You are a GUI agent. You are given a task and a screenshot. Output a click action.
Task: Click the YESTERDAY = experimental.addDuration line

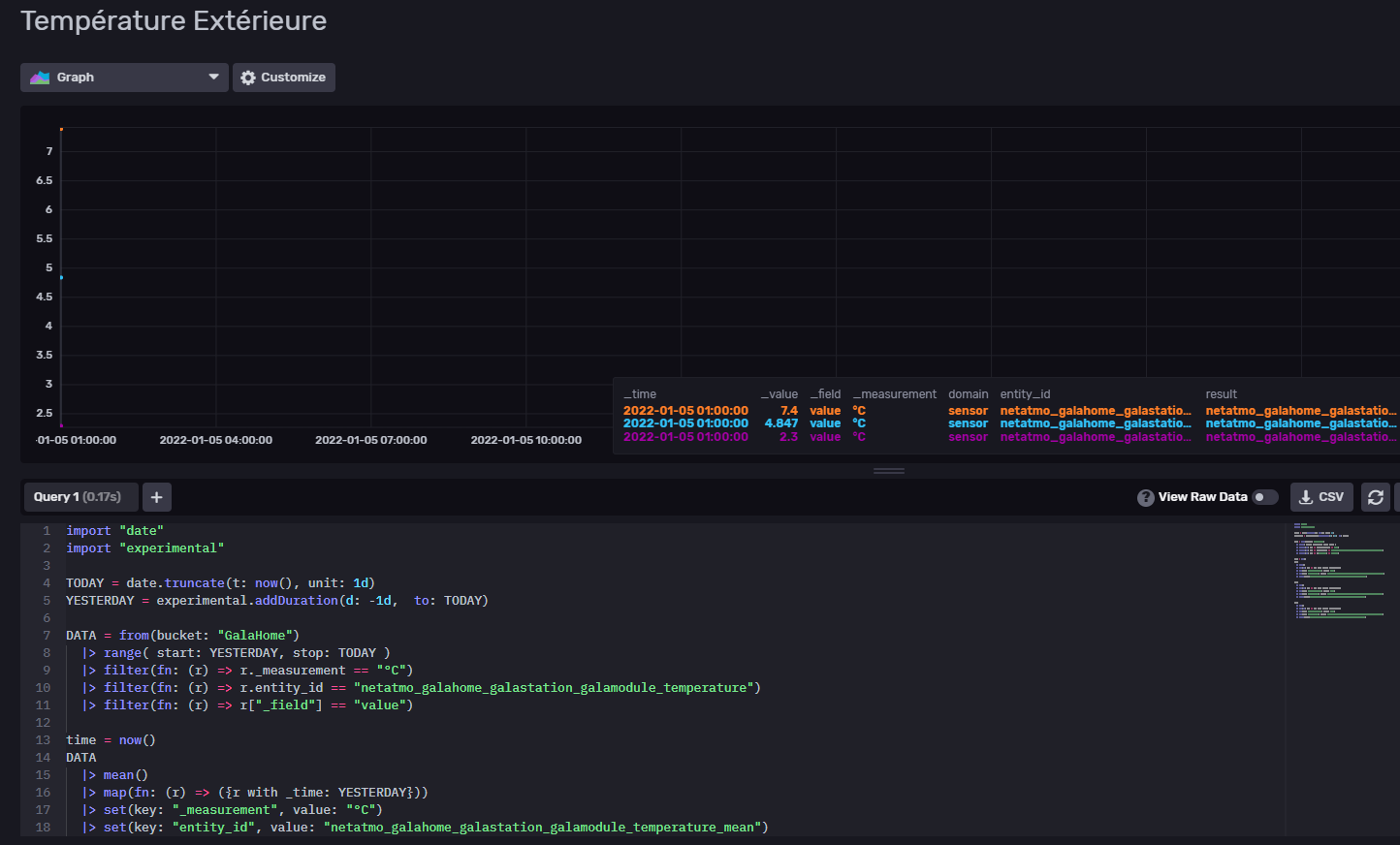pos(277,601)
